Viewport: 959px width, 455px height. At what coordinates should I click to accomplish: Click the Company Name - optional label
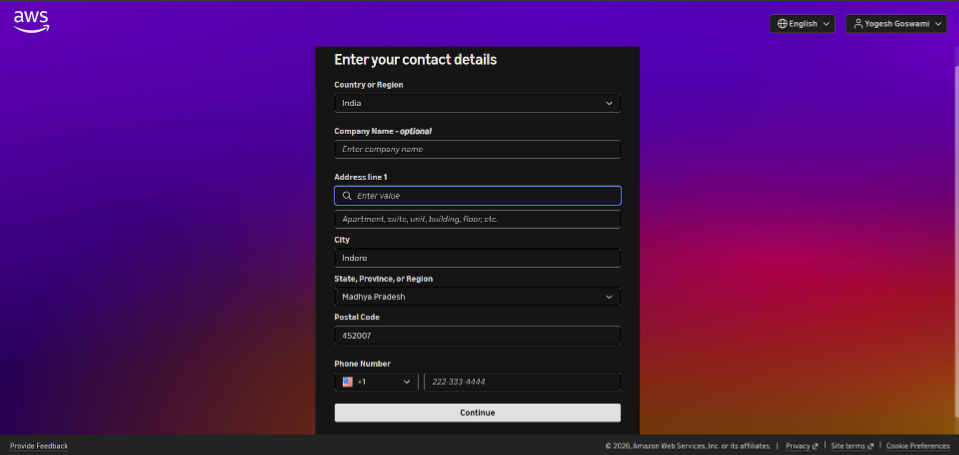383,131
